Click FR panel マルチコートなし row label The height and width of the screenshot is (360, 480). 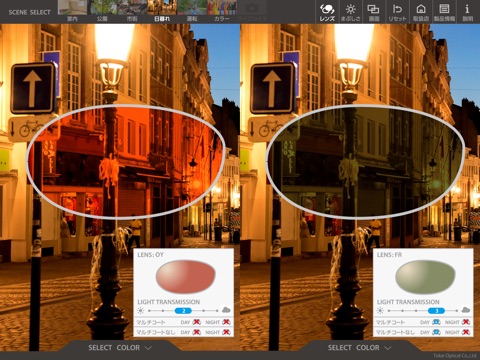395,333
